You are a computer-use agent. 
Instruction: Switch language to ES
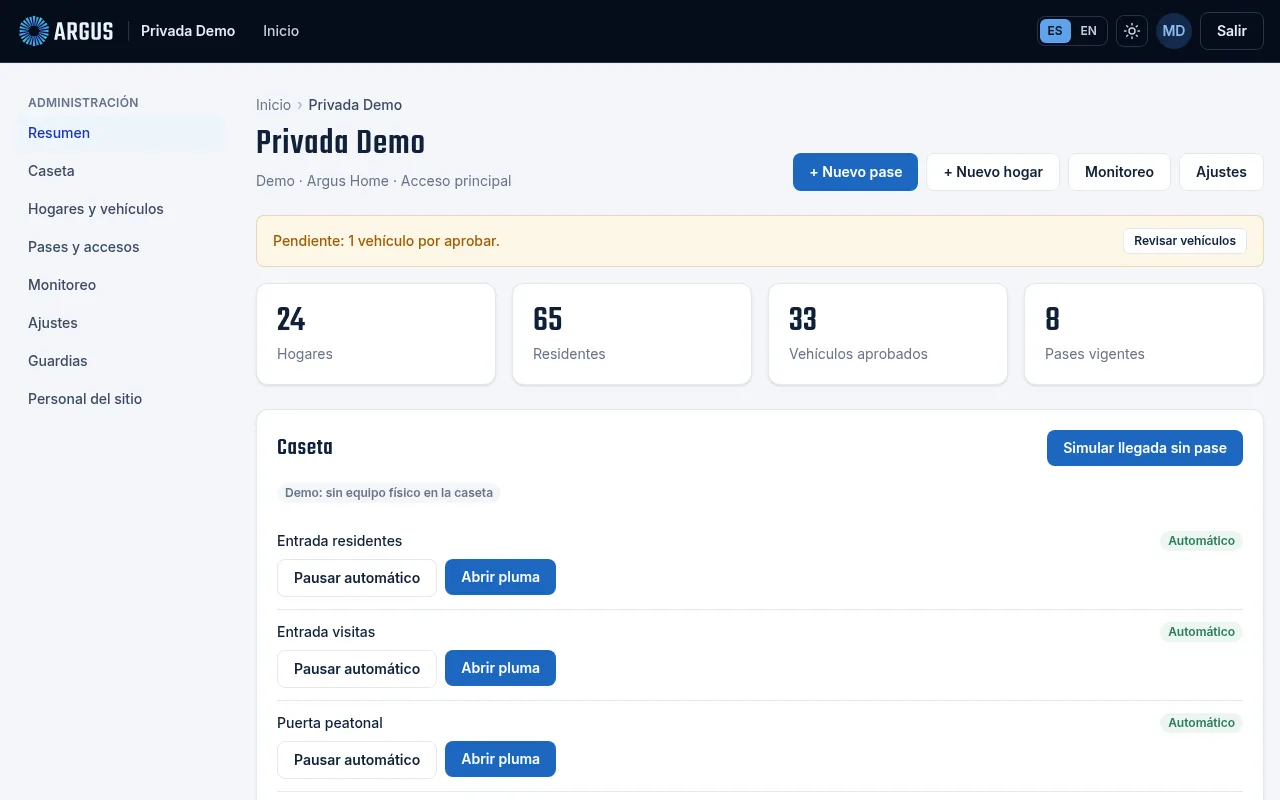click(1055, 31)
